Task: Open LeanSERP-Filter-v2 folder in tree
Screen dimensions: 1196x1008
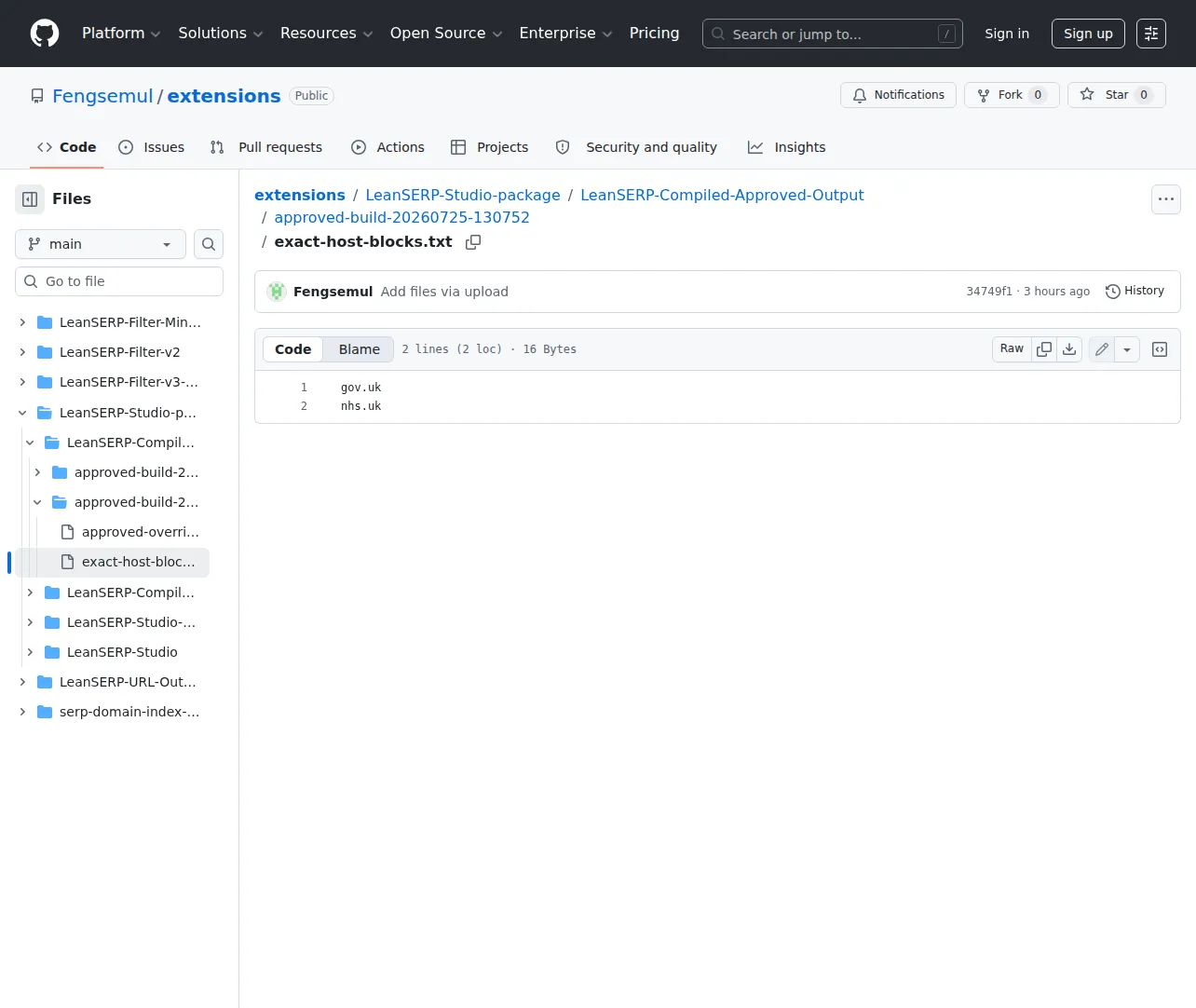Action: click(x=120, y=352)
